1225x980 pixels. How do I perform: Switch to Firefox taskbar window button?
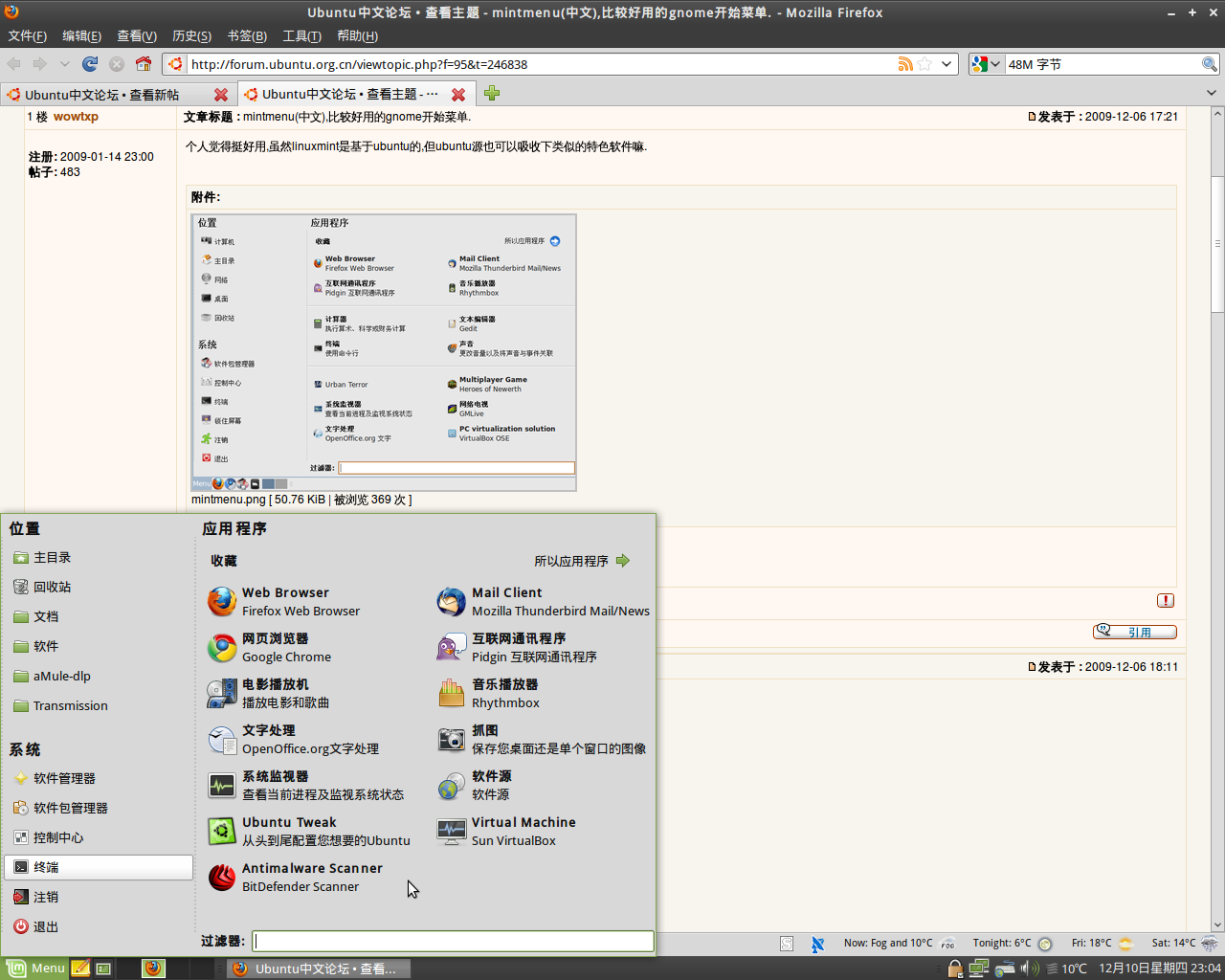click(x=319, y=969)
